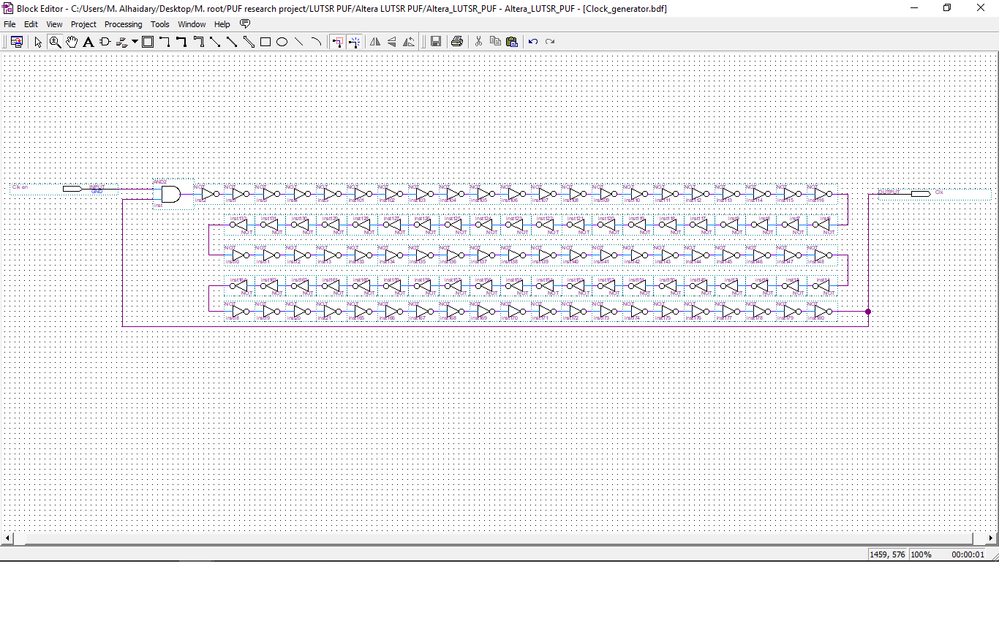Click the Print icon
This screenshot has height=635, width=999.
(457, 42)
